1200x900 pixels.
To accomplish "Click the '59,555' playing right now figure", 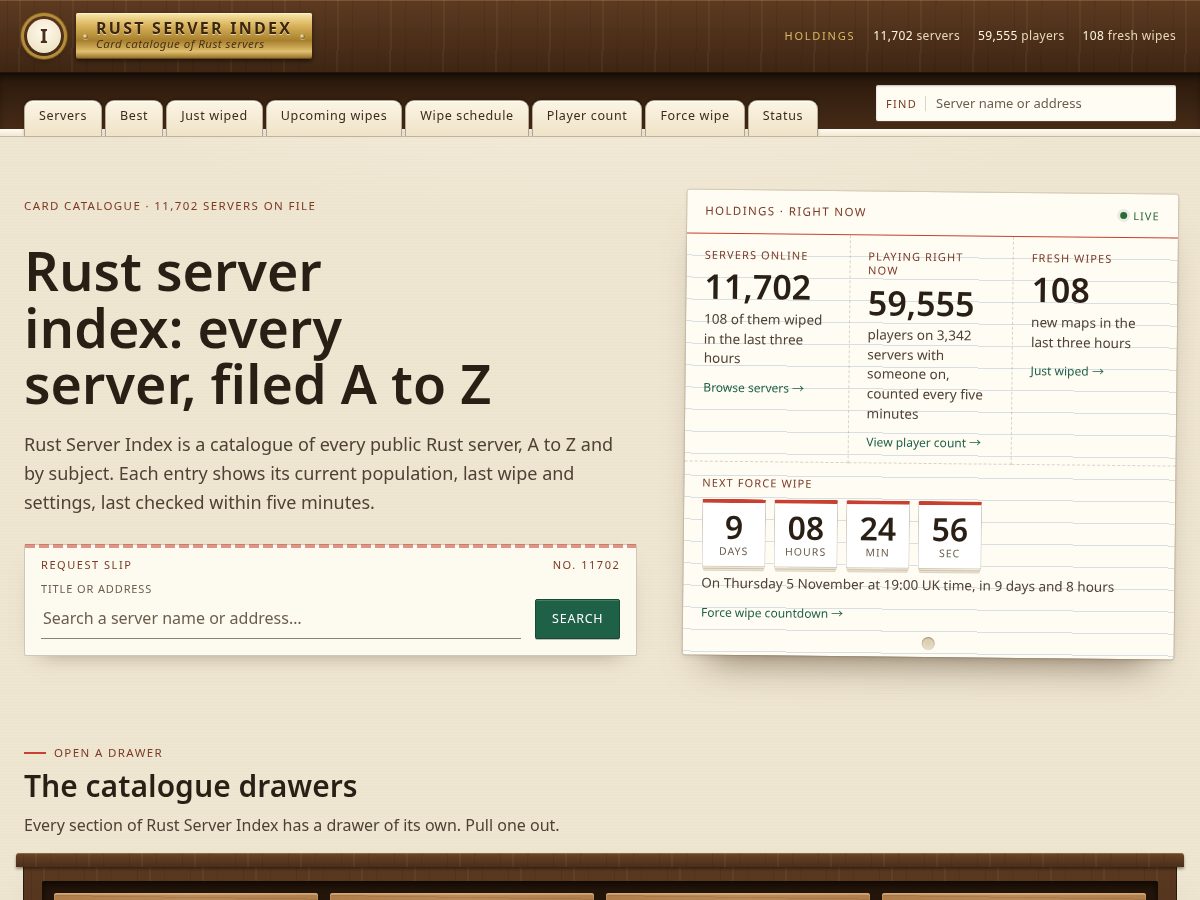I will click(921, 304).
